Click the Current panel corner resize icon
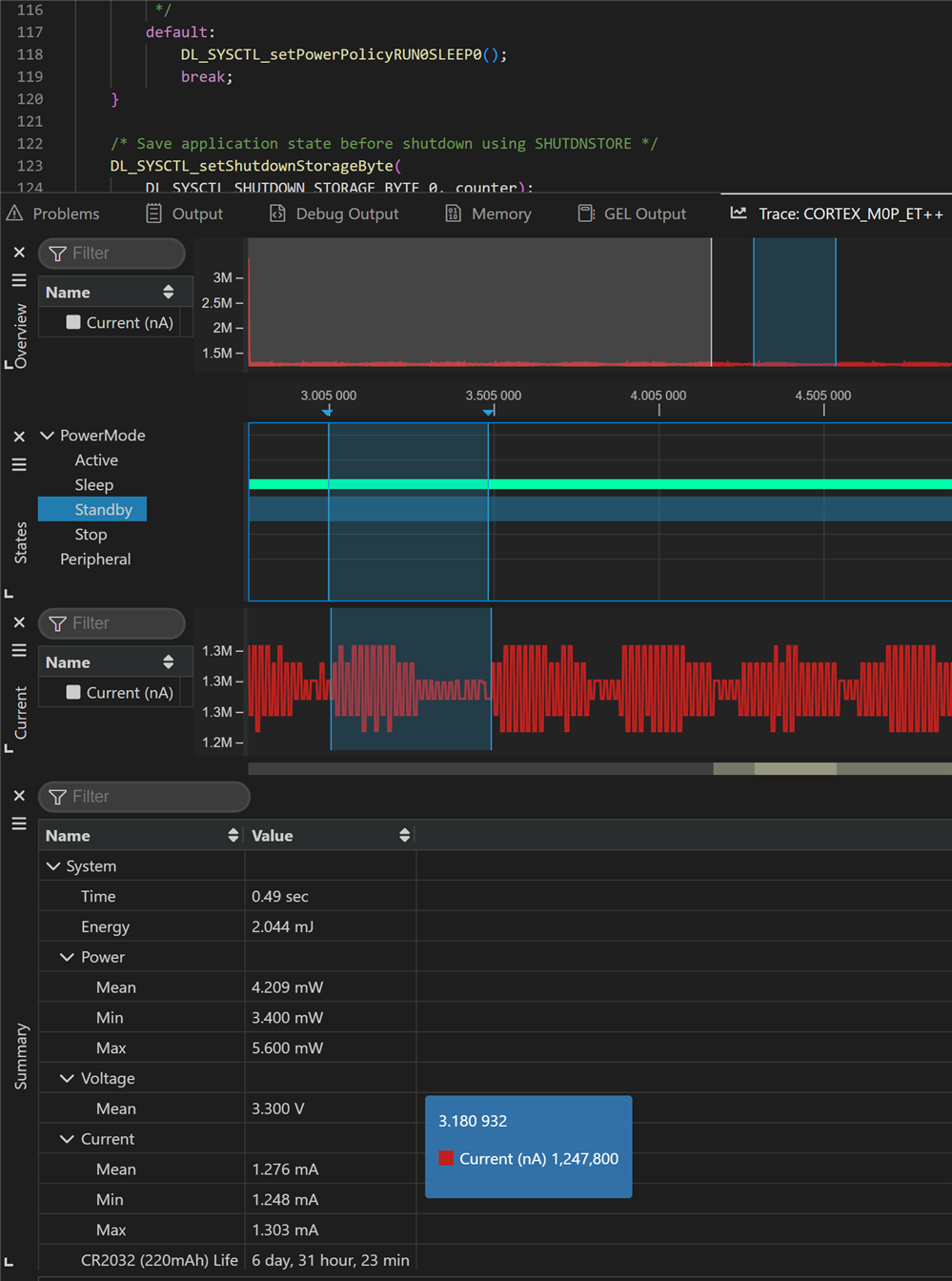 point(9,749)
